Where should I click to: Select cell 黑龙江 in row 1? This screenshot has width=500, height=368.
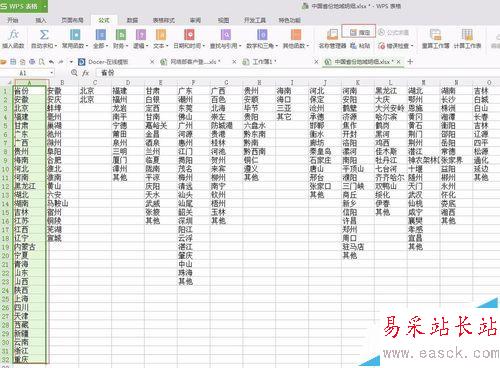pyautogui.click(x=391, y=91)
